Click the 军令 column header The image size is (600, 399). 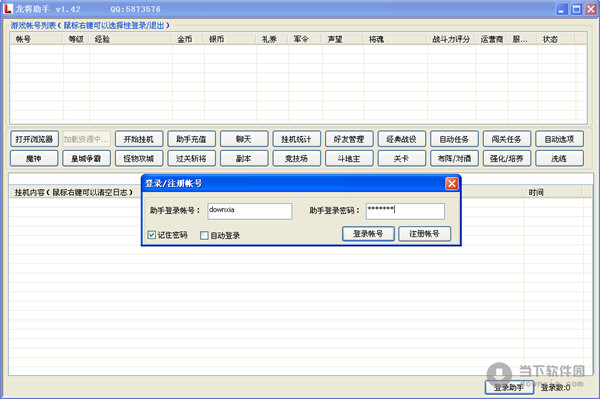click(x=305, y=39)
